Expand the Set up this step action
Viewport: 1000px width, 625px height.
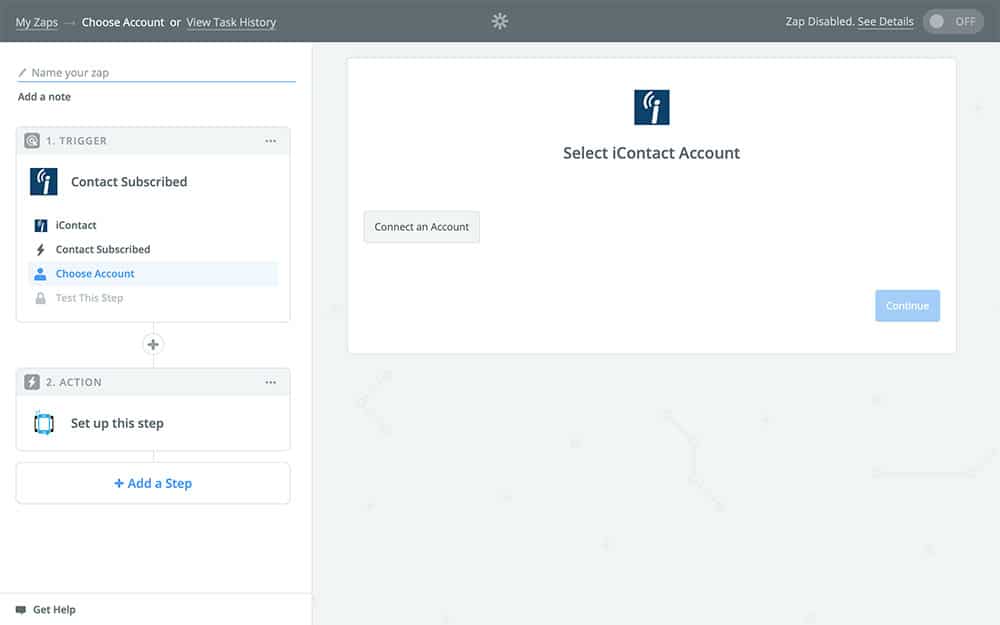click(117, 423)
